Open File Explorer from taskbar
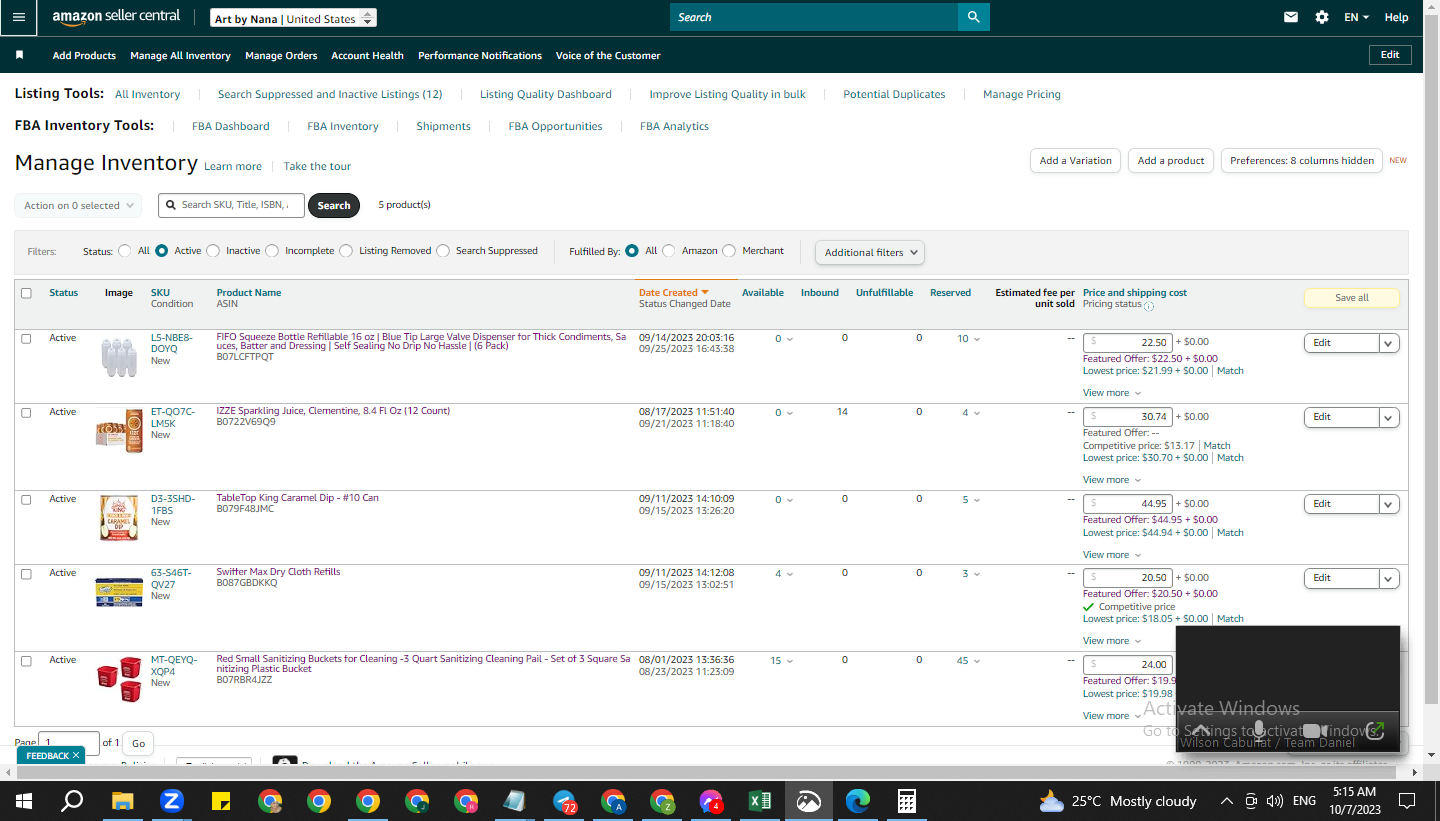The height and width of the screenshot is (821, 1440). [122, 801]
